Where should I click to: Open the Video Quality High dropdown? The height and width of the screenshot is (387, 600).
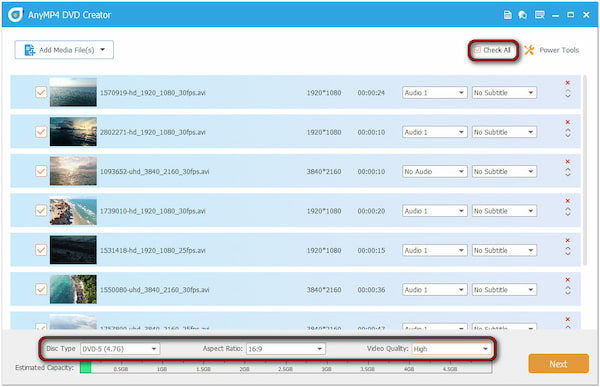tap(451, 349)
